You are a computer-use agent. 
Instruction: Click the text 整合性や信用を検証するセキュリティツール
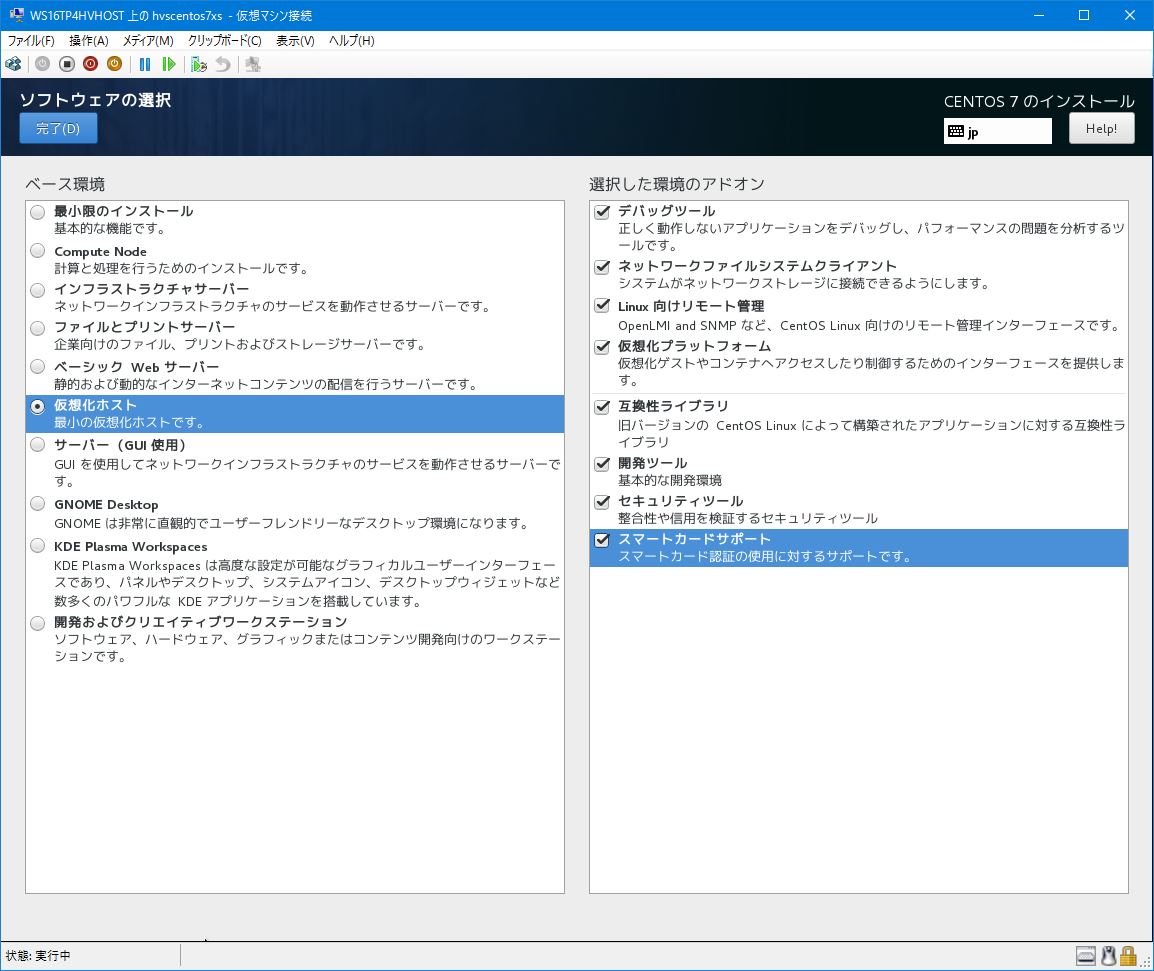[748, 518]
